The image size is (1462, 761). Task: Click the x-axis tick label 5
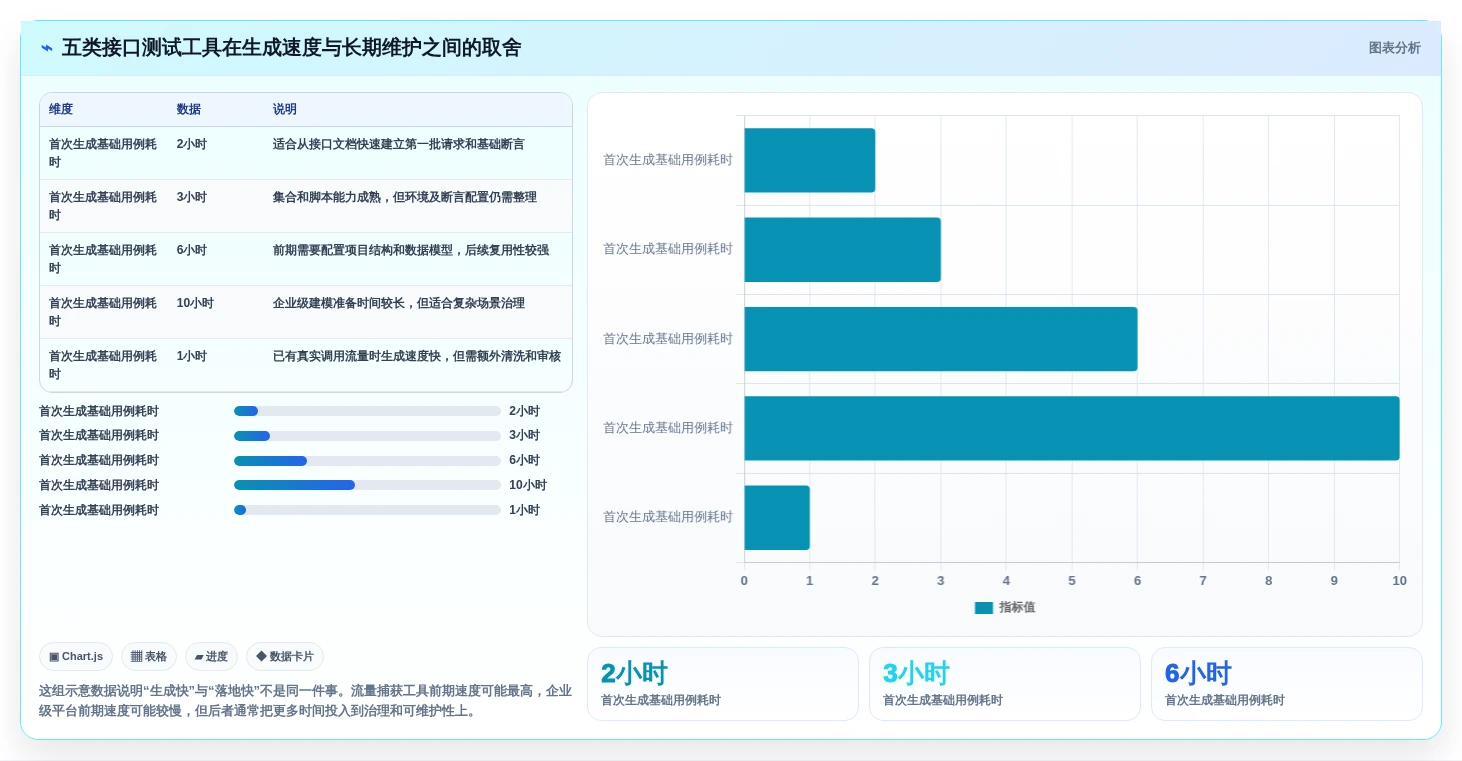click(x=1072, y=581)
